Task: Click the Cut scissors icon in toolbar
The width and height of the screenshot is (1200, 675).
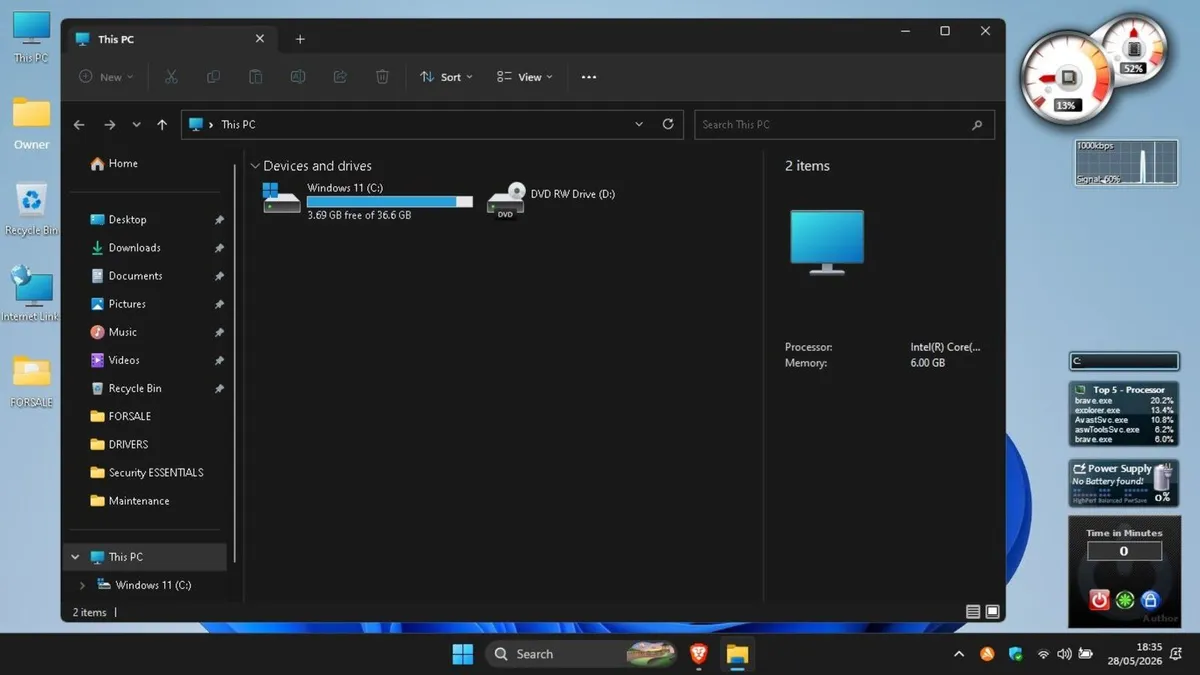Action: [171, 77]
